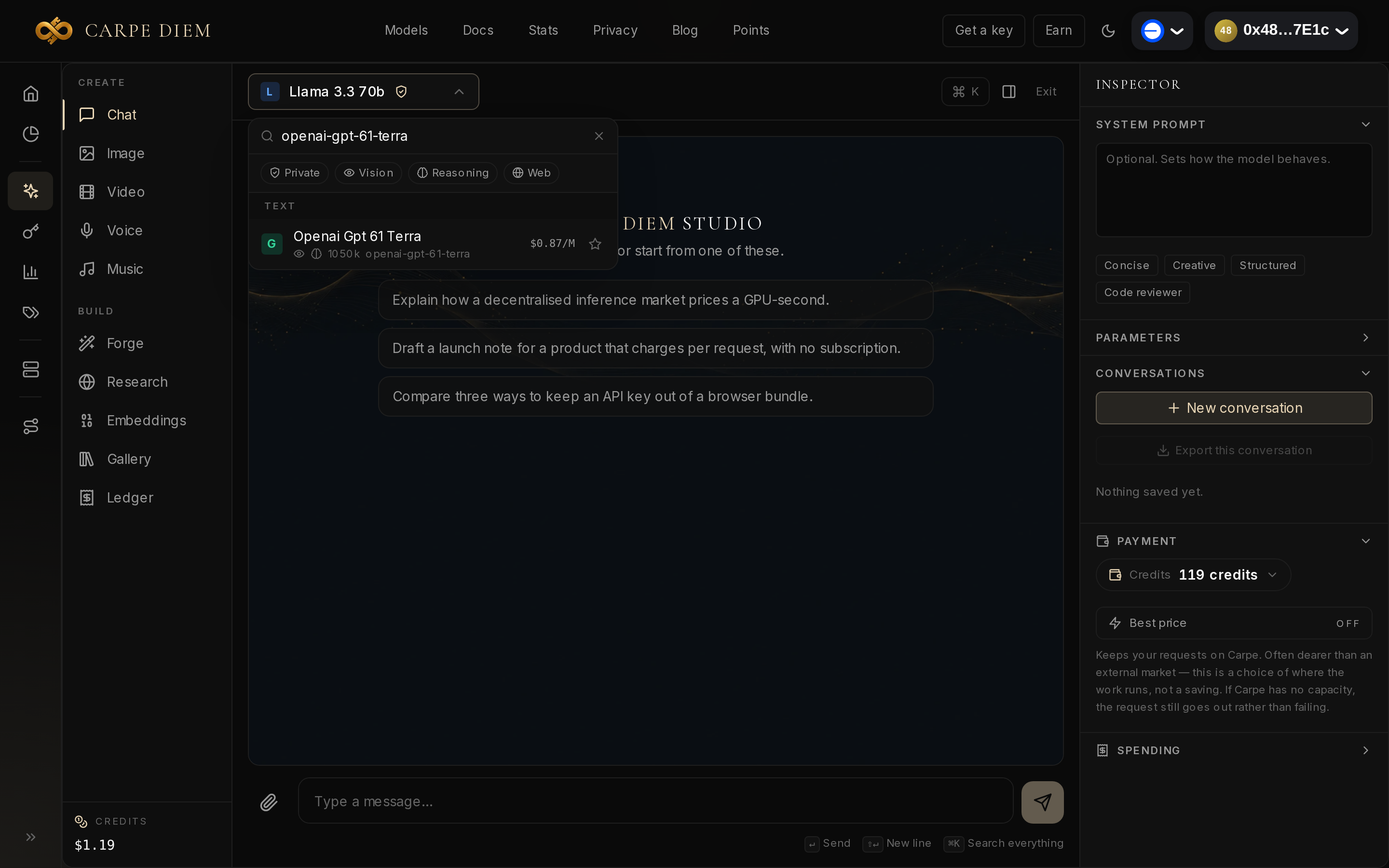Click the Payment wallet icon

(1102, 541)
